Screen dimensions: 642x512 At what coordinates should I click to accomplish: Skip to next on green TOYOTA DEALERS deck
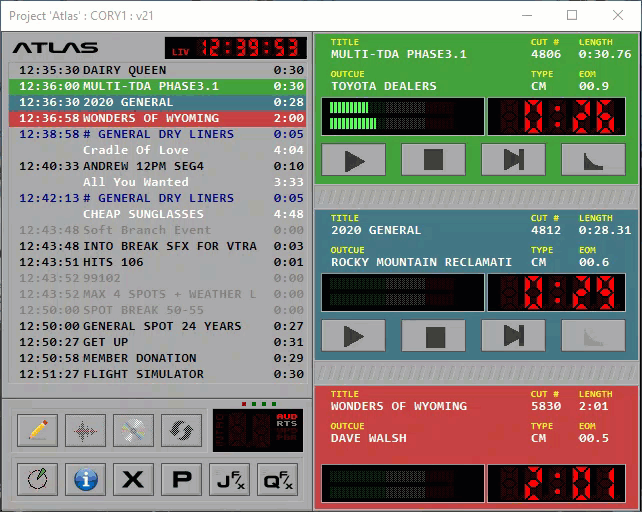[513, 160]
